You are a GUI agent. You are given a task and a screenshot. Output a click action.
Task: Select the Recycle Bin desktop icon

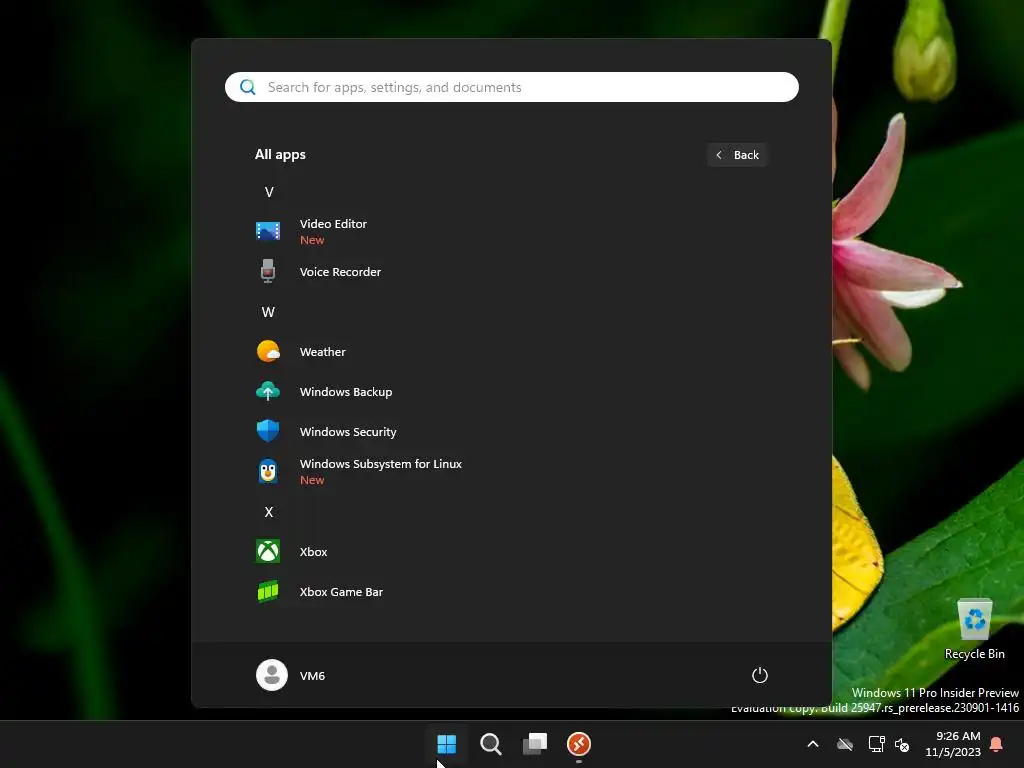click(974, 629)
